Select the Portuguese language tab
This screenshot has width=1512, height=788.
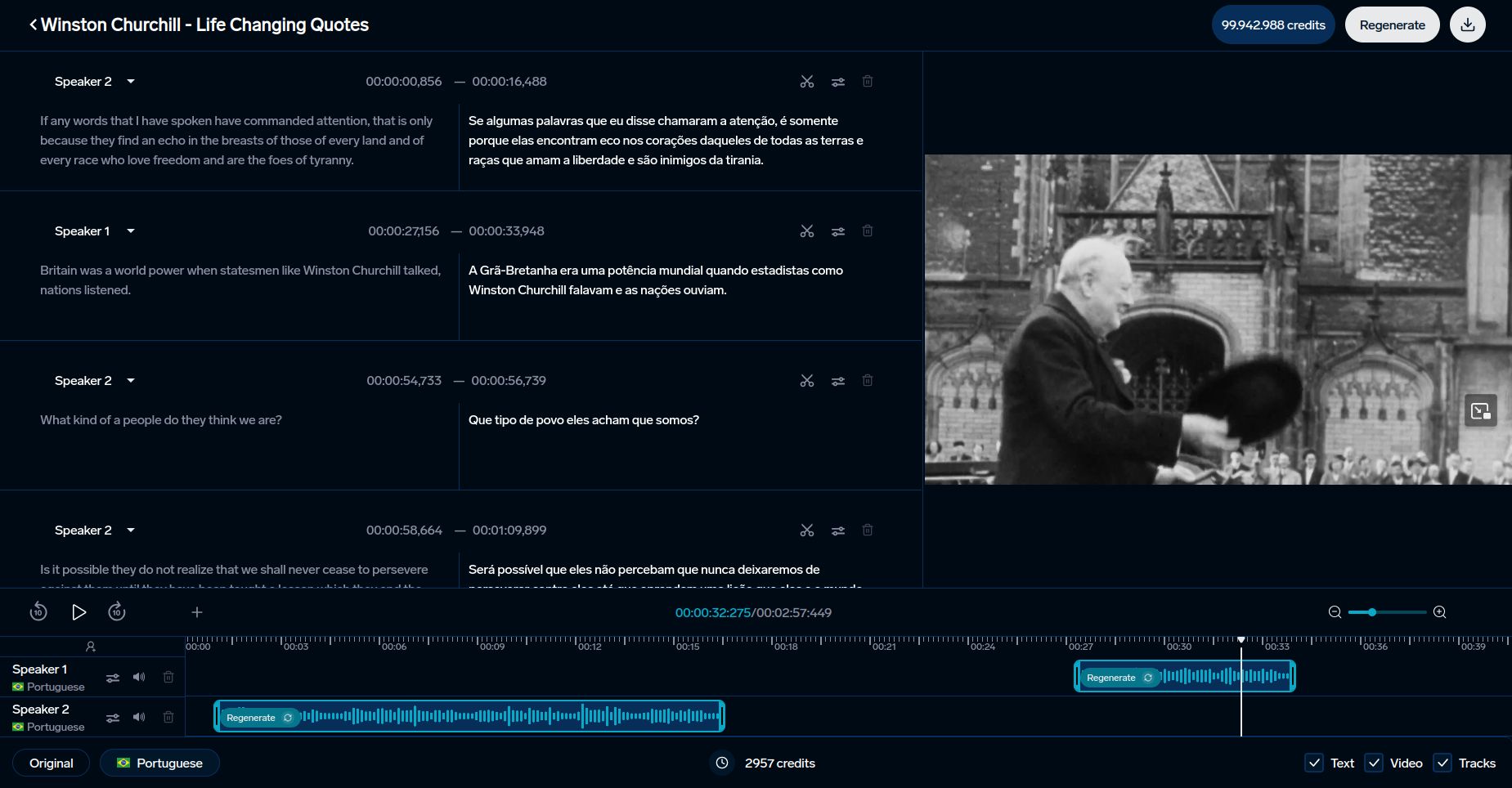coord(159,763)
